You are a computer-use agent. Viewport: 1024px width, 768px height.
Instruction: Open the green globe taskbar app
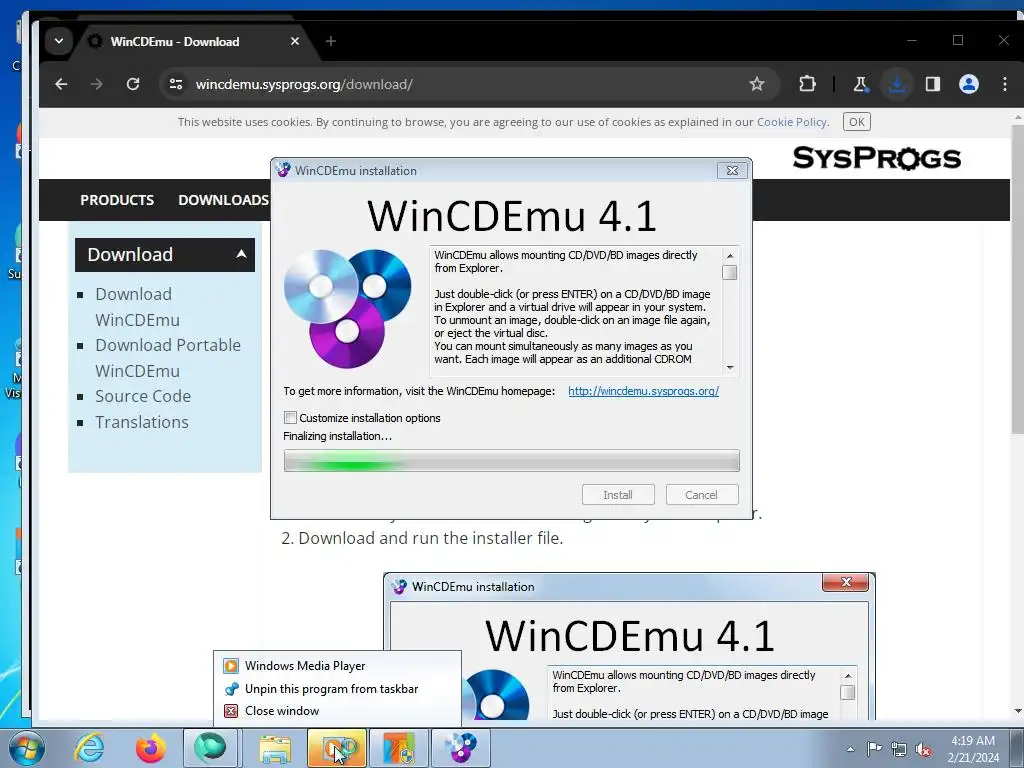(210, 748)
